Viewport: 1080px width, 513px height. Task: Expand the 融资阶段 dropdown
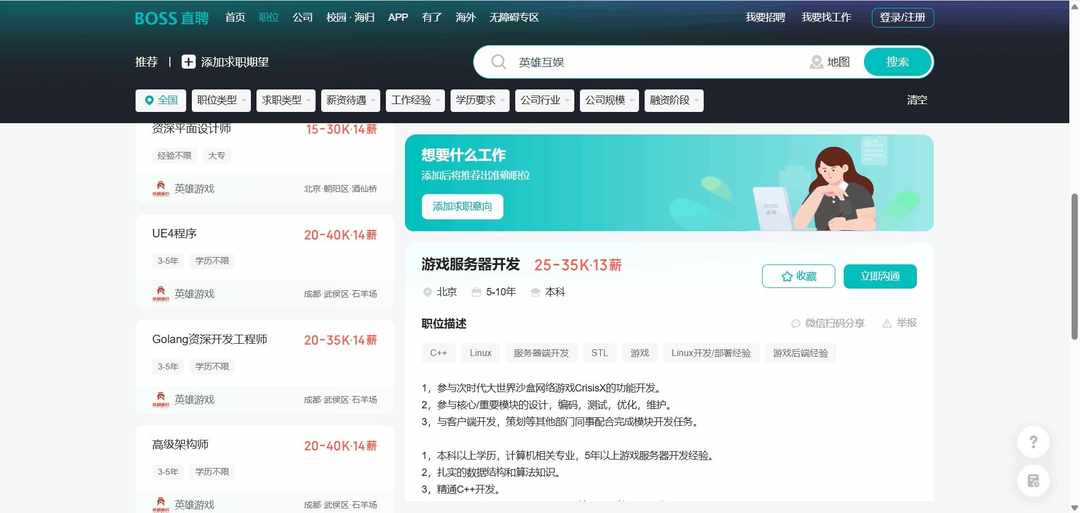[x=673, y=100]
